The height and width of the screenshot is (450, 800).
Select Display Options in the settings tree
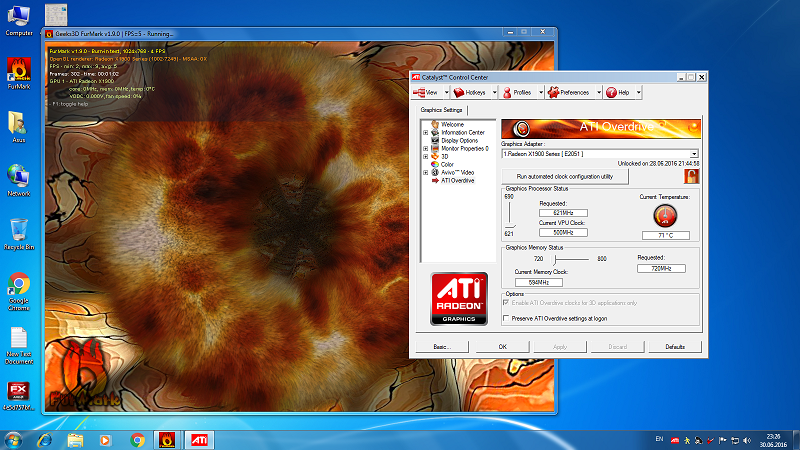point(459,140)
